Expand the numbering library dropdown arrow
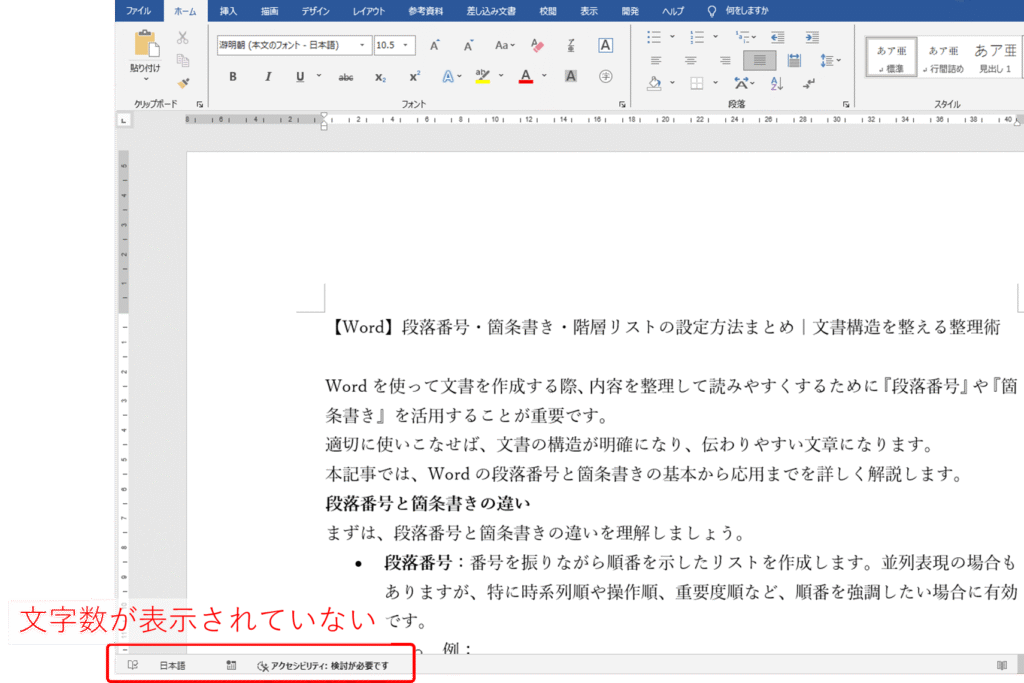Image resolution: width=1024 pixels, height=683 pixels. coord(716,37)
